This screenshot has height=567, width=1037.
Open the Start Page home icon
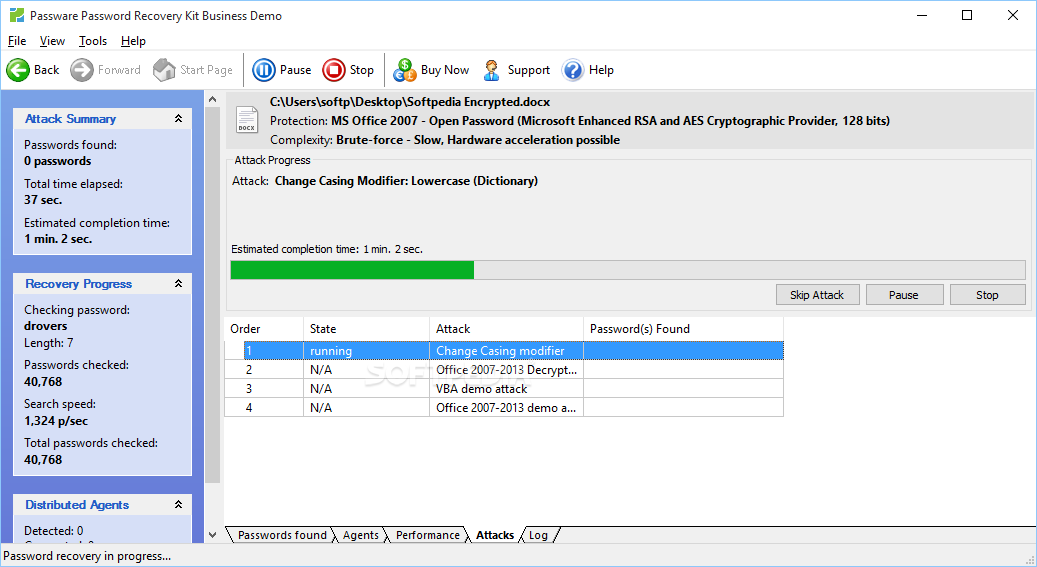click(x=164, y=69)
